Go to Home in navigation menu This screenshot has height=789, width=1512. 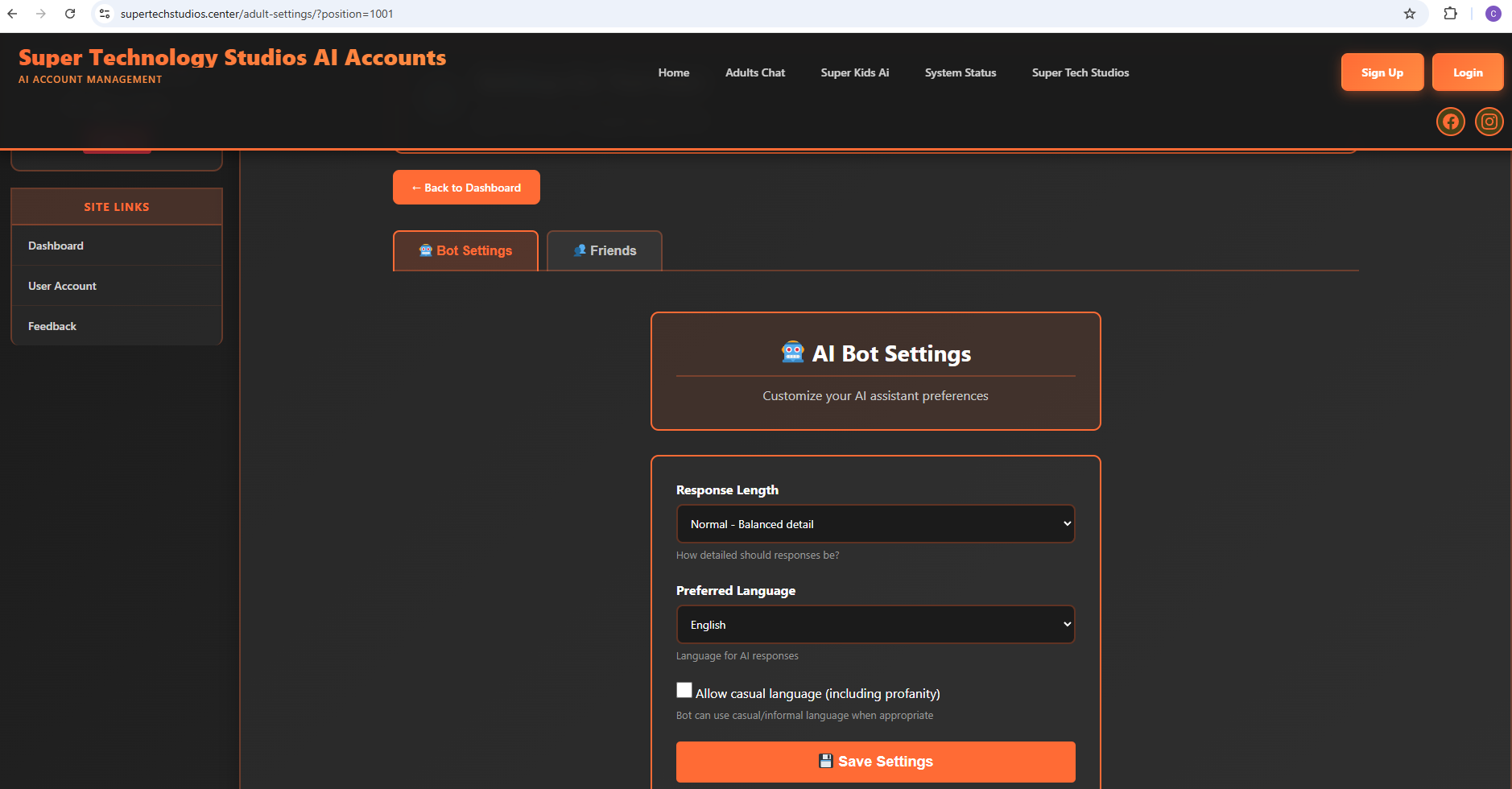click(x=674, y=72)
